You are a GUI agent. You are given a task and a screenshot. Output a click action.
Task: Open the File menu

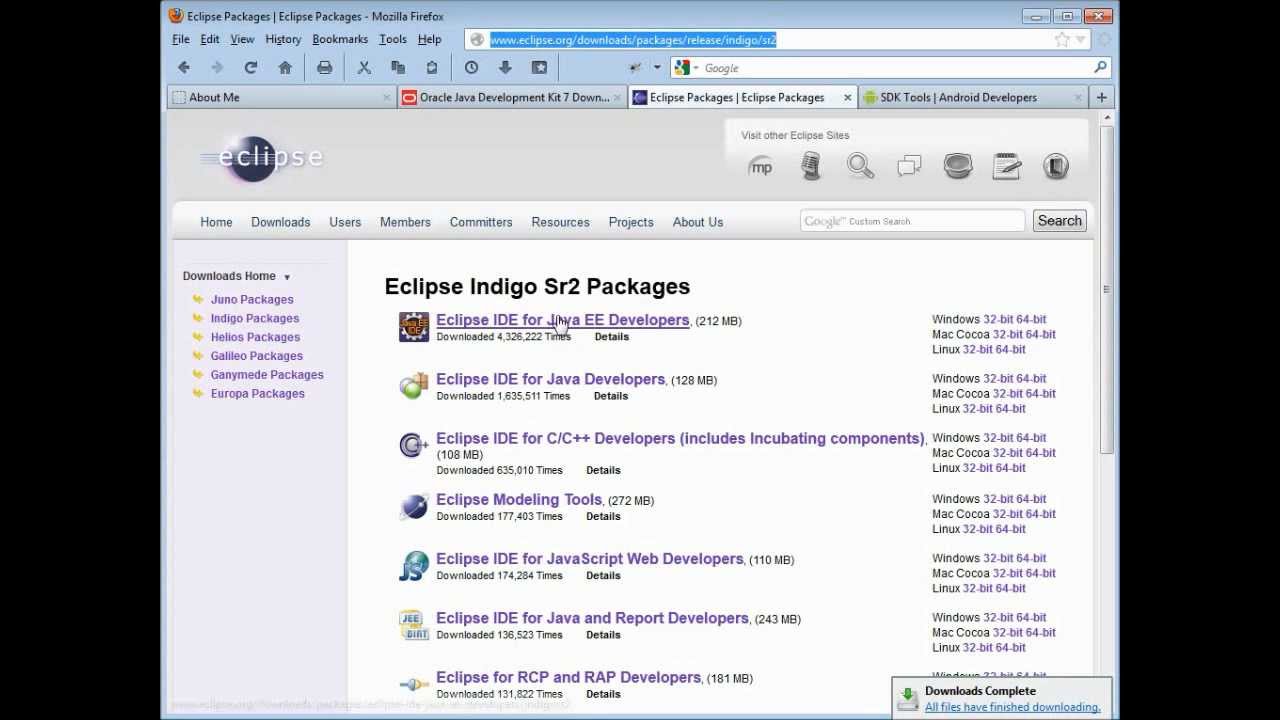181,39
